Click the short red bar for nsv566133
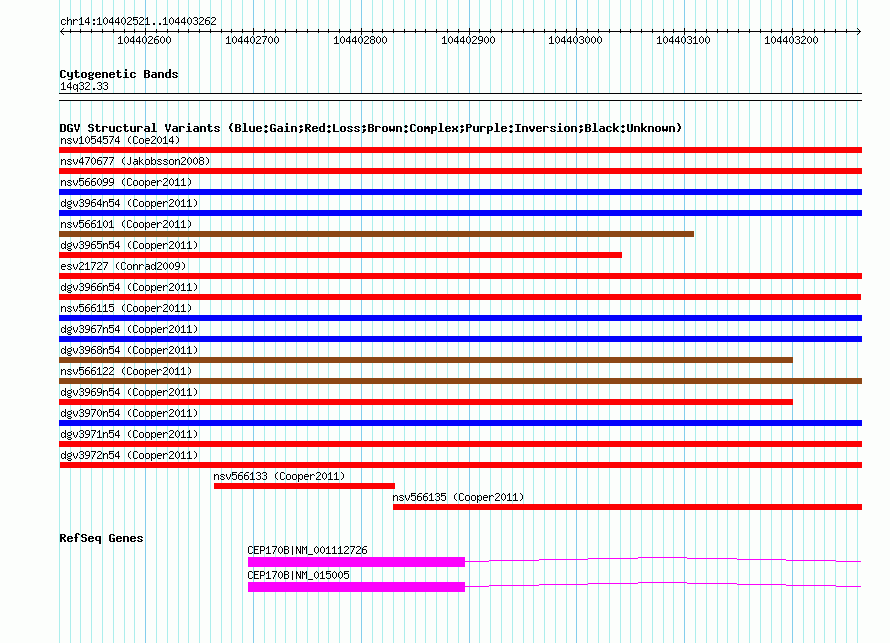The height and width of the screenshot is (643, 890). click(304, 486)
